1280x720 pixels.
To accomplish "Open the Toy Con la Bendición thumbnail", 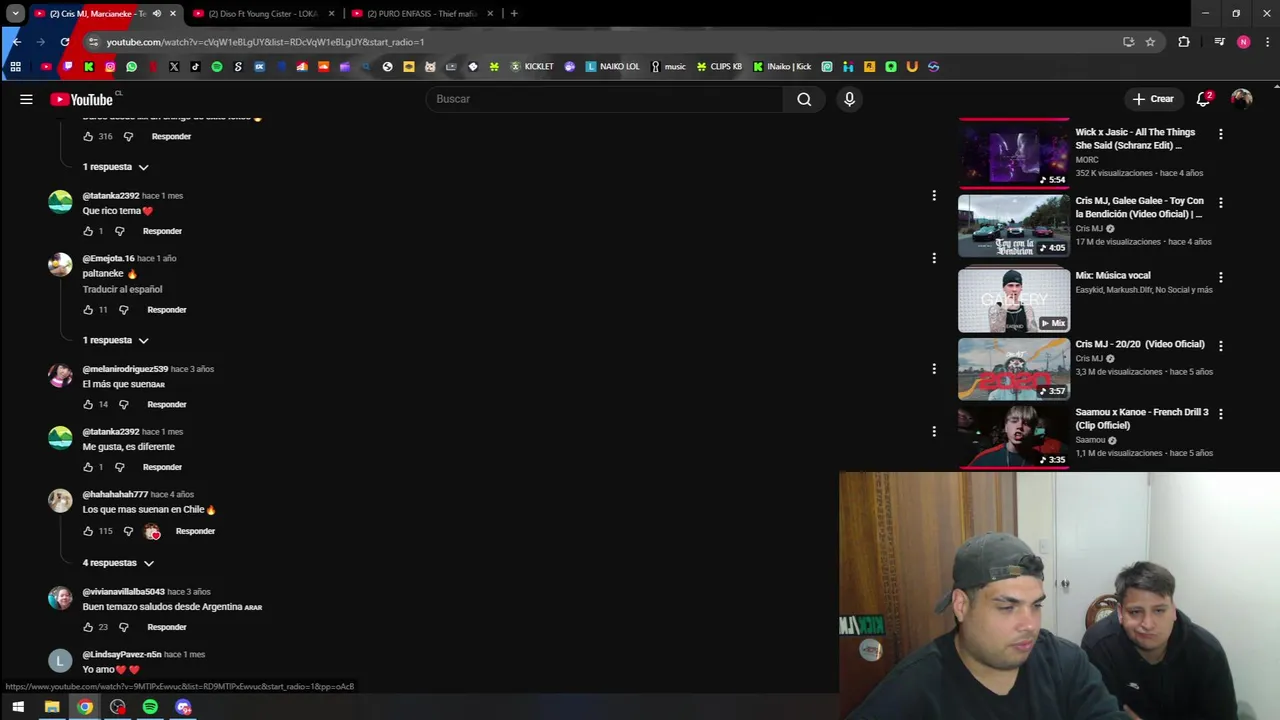I will click(1013, 226).
